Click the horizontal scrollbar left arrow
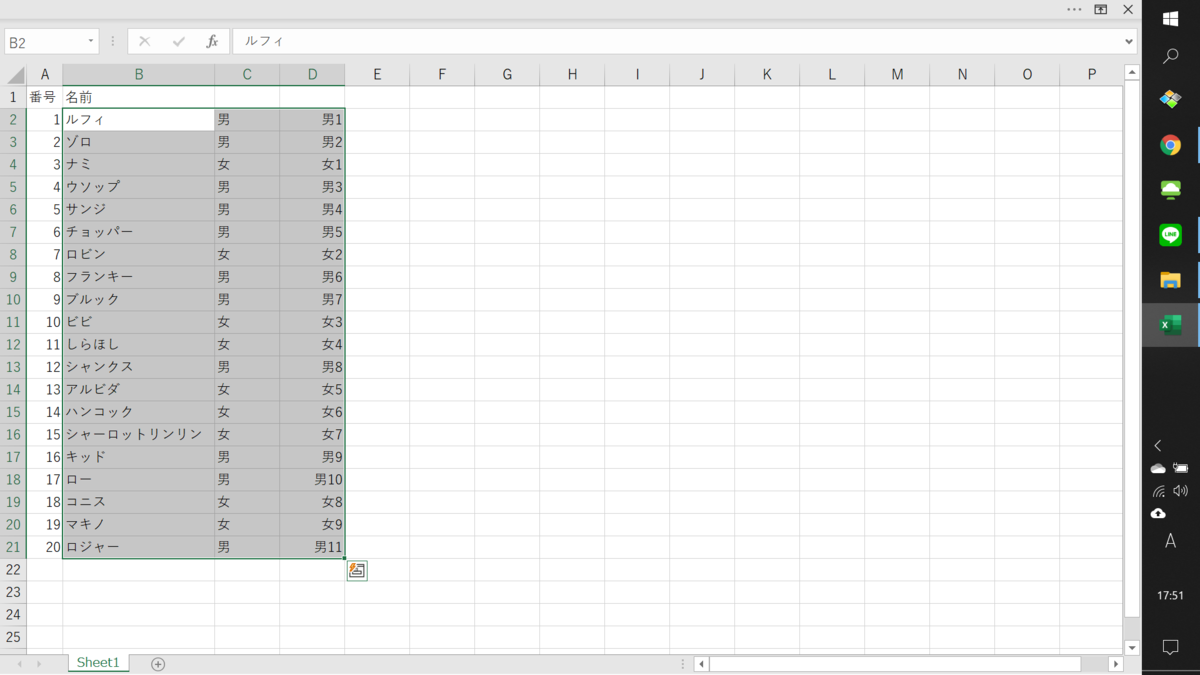This screenshot has width=1200, height=675. (x=702, y=664)
